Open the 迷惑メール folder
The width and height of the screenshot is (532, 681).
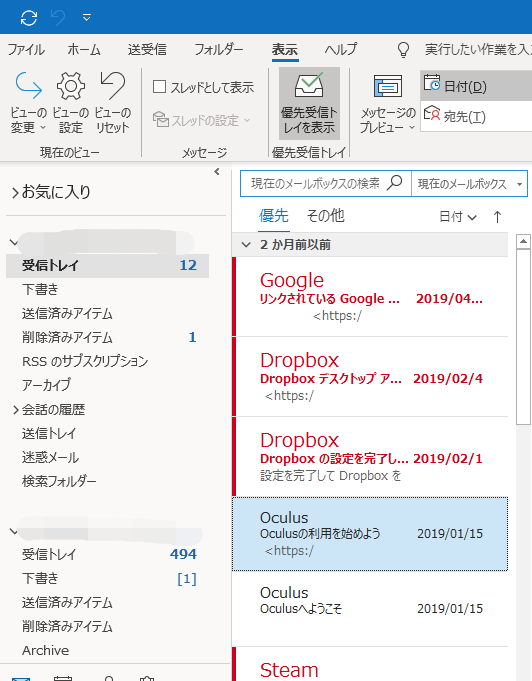(50, 457)
